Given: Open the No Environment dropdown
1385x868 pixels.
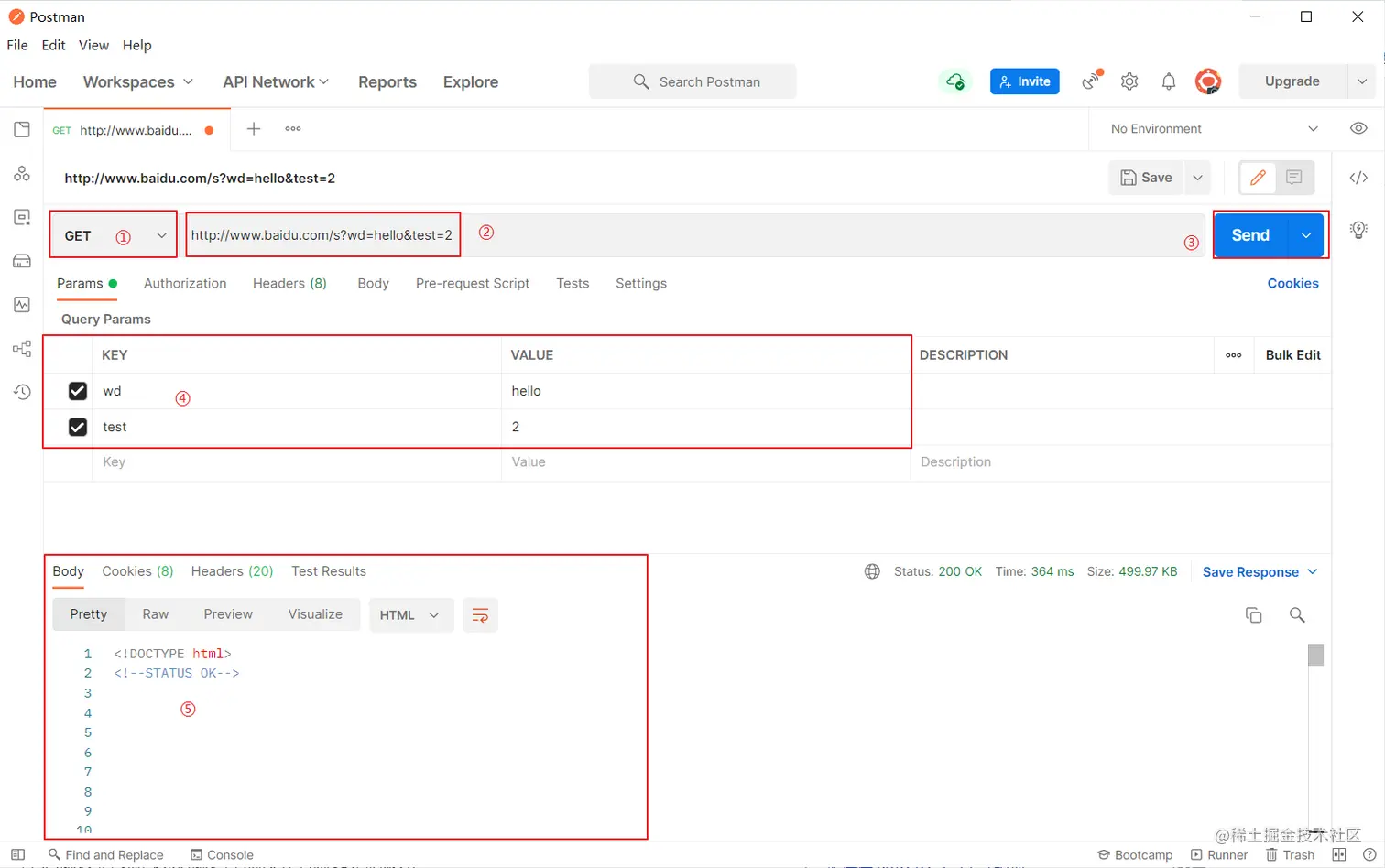Looking at the screenshot, I should [x=1215, y=129].
